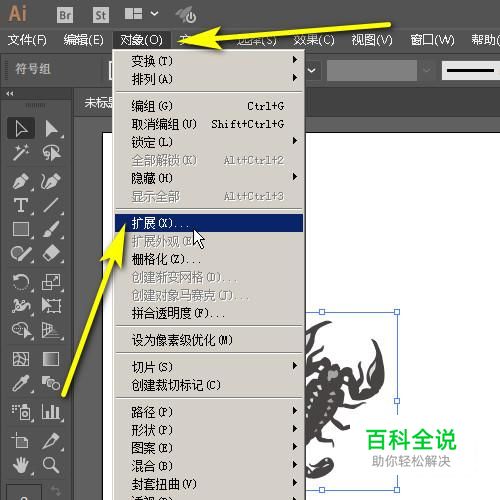Select the Curvature tool
Viewport: 500px width, 500px height.
pos(51,181)
